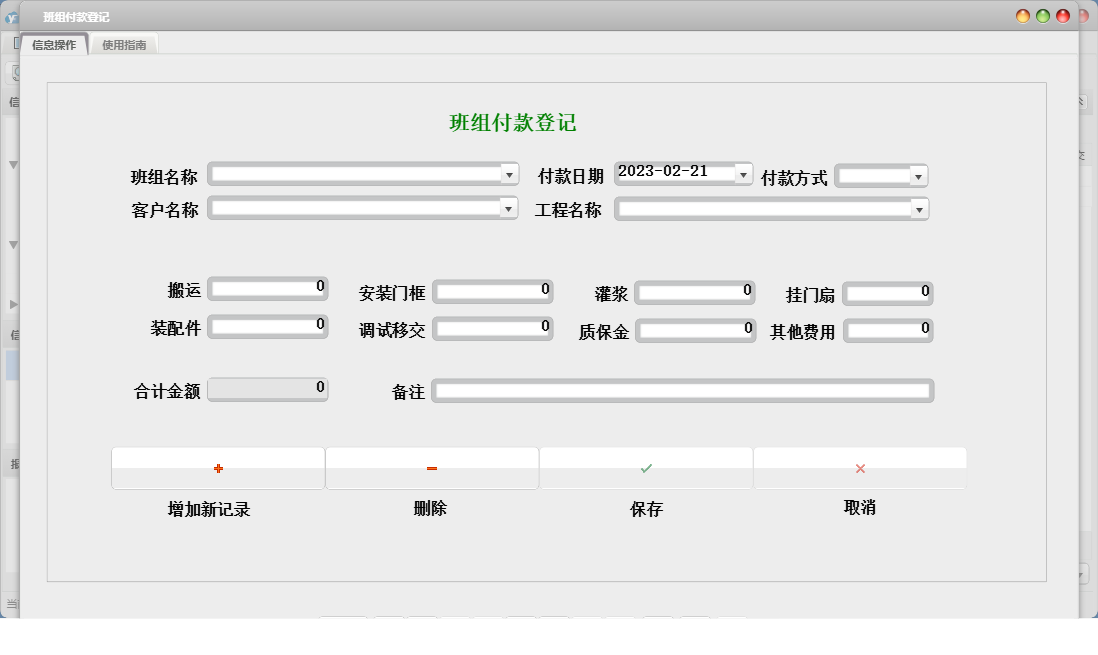Click the green checkmark icon above 保存

coord(646,467)
